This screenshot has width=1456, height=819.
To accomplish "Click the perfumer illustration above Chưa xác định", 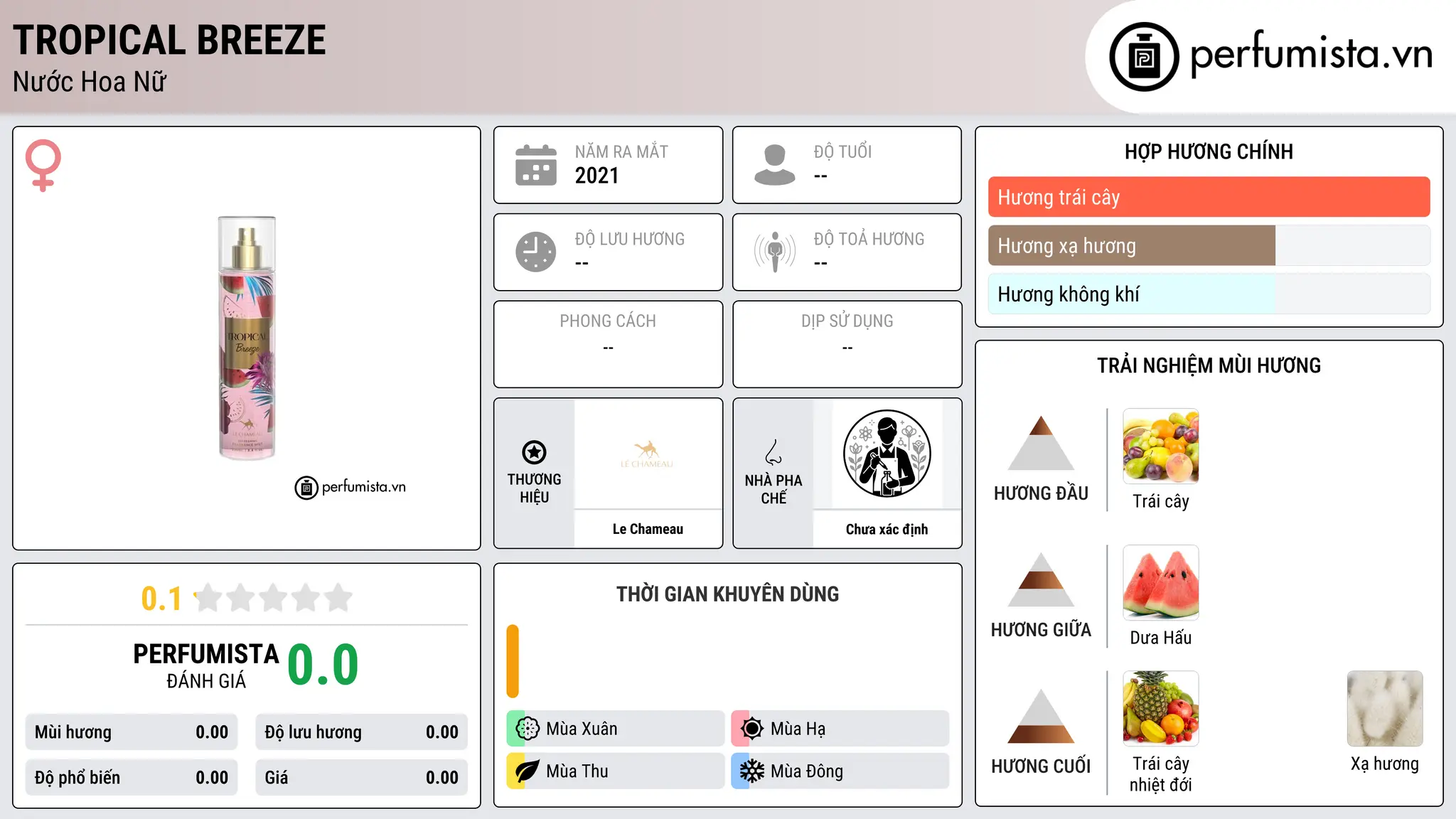I will tap(887, 454).
